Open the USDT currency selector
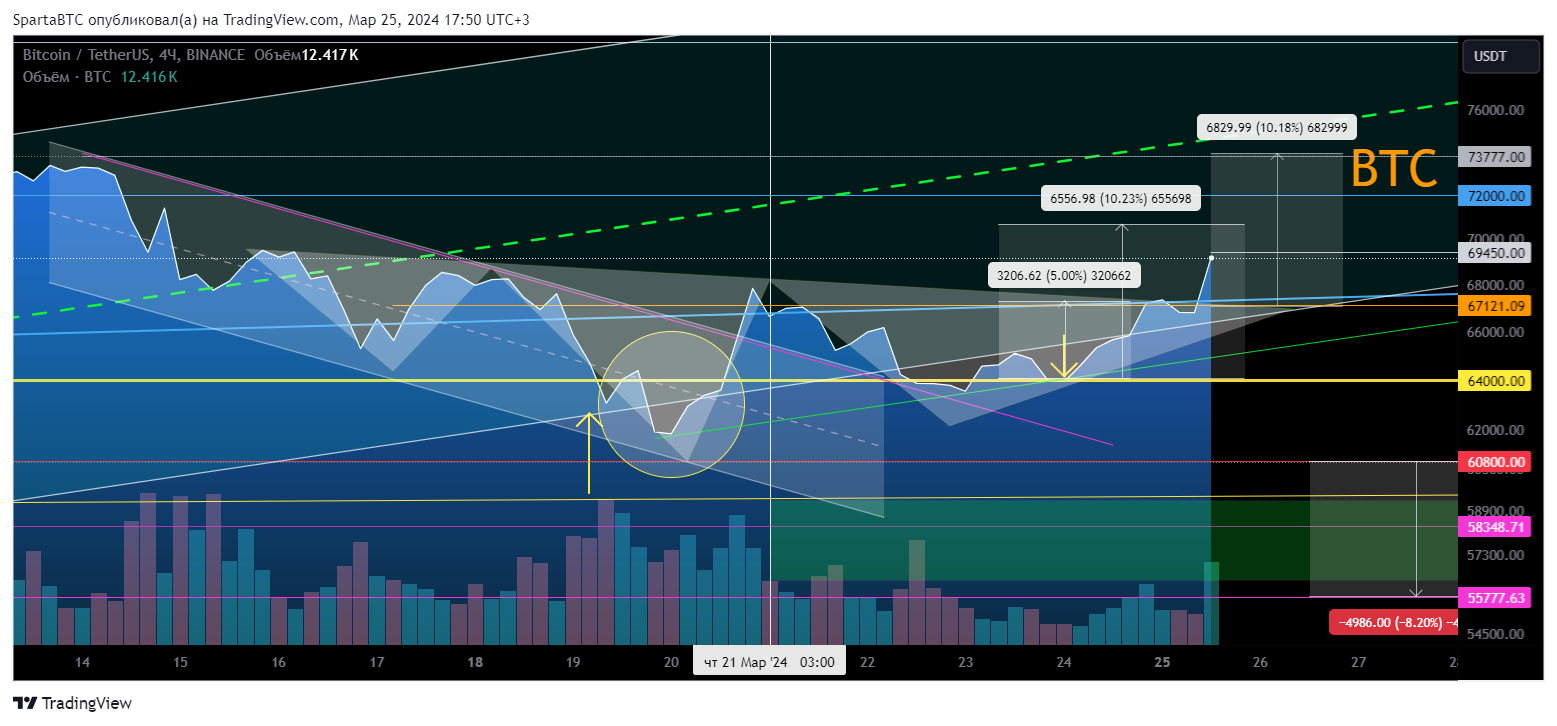The image size is (1557, 726). click(x=1500, y=57)
